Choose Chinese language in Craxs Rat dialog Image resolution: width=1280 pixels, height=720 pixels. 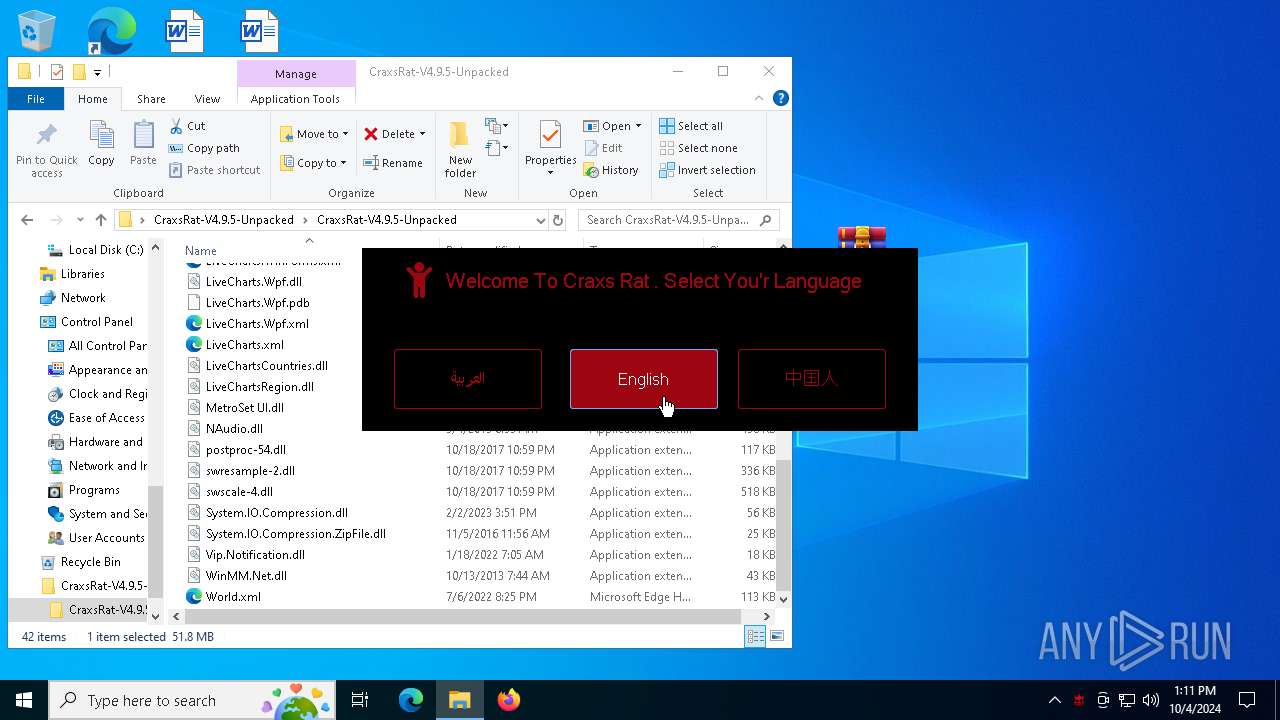tap(811, 379)
